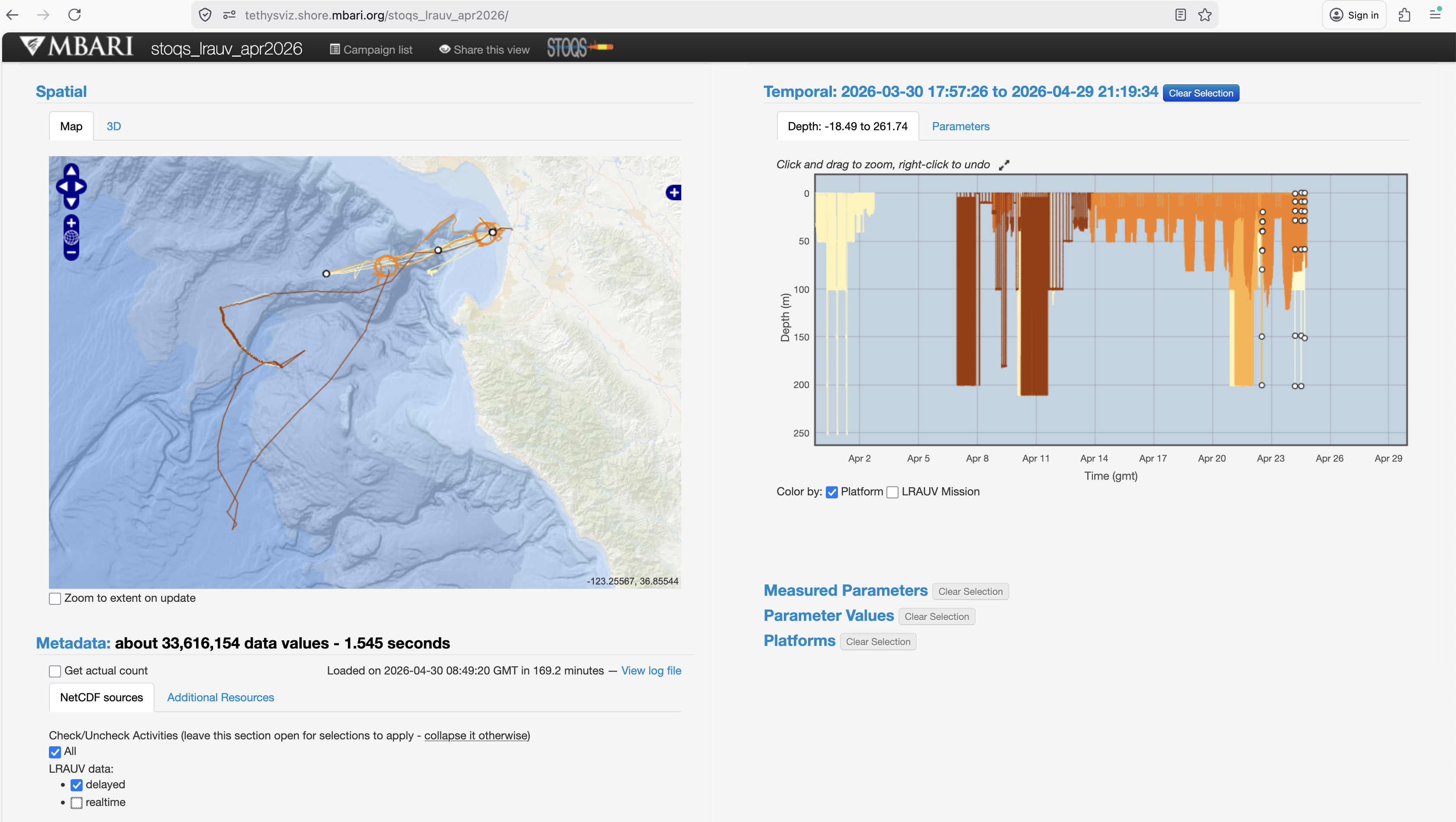Toggle Zoom to extent on update
1456x822 pixels.
point(55,599)
